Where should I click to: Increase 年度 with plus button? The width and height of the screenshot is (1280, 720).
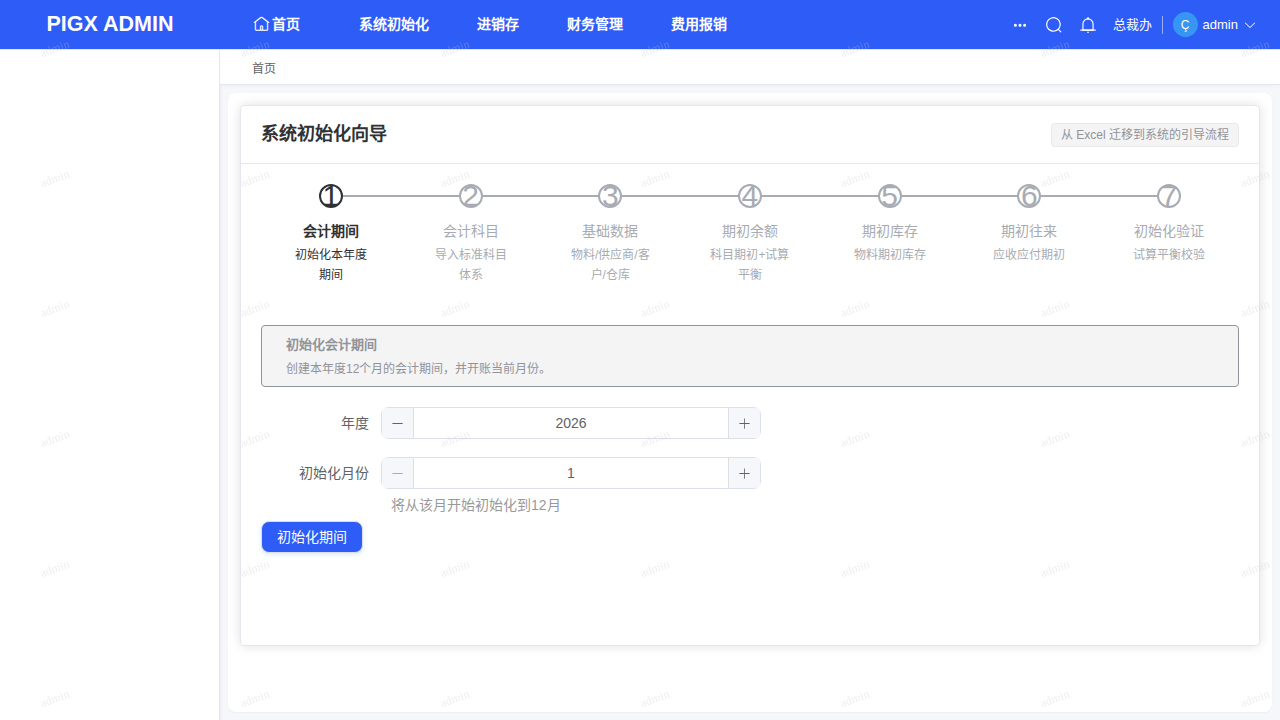click(x=744, y=423)
